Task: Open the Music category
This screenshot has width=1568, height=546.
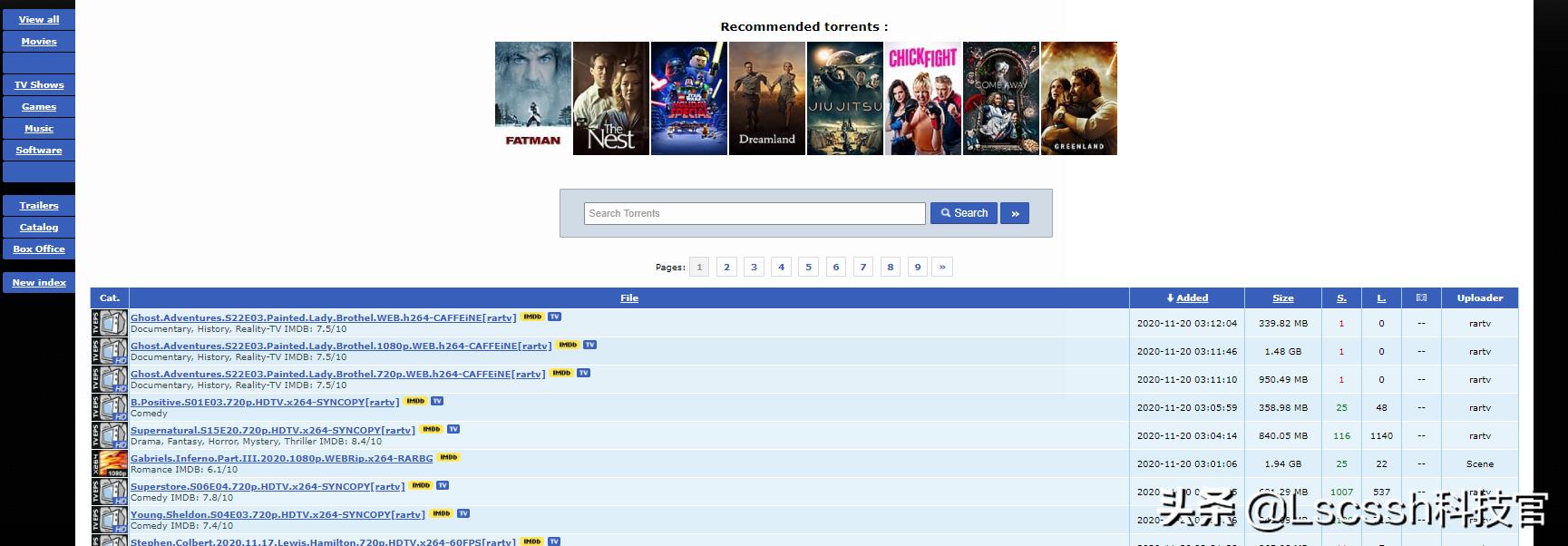Action: [39, 128]
